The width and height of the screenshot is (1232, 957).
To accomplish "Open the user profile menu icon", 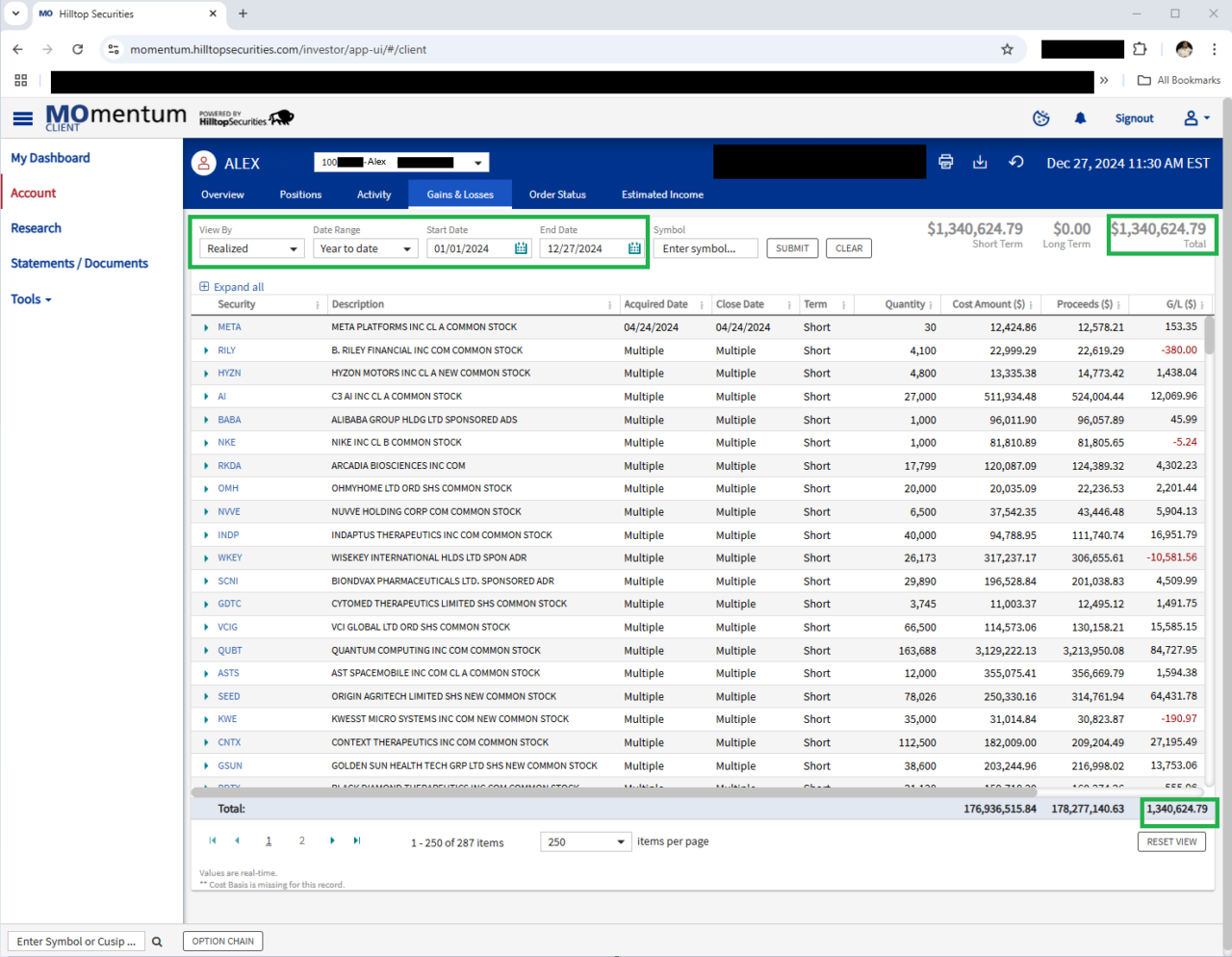I will coord(1196,118).
